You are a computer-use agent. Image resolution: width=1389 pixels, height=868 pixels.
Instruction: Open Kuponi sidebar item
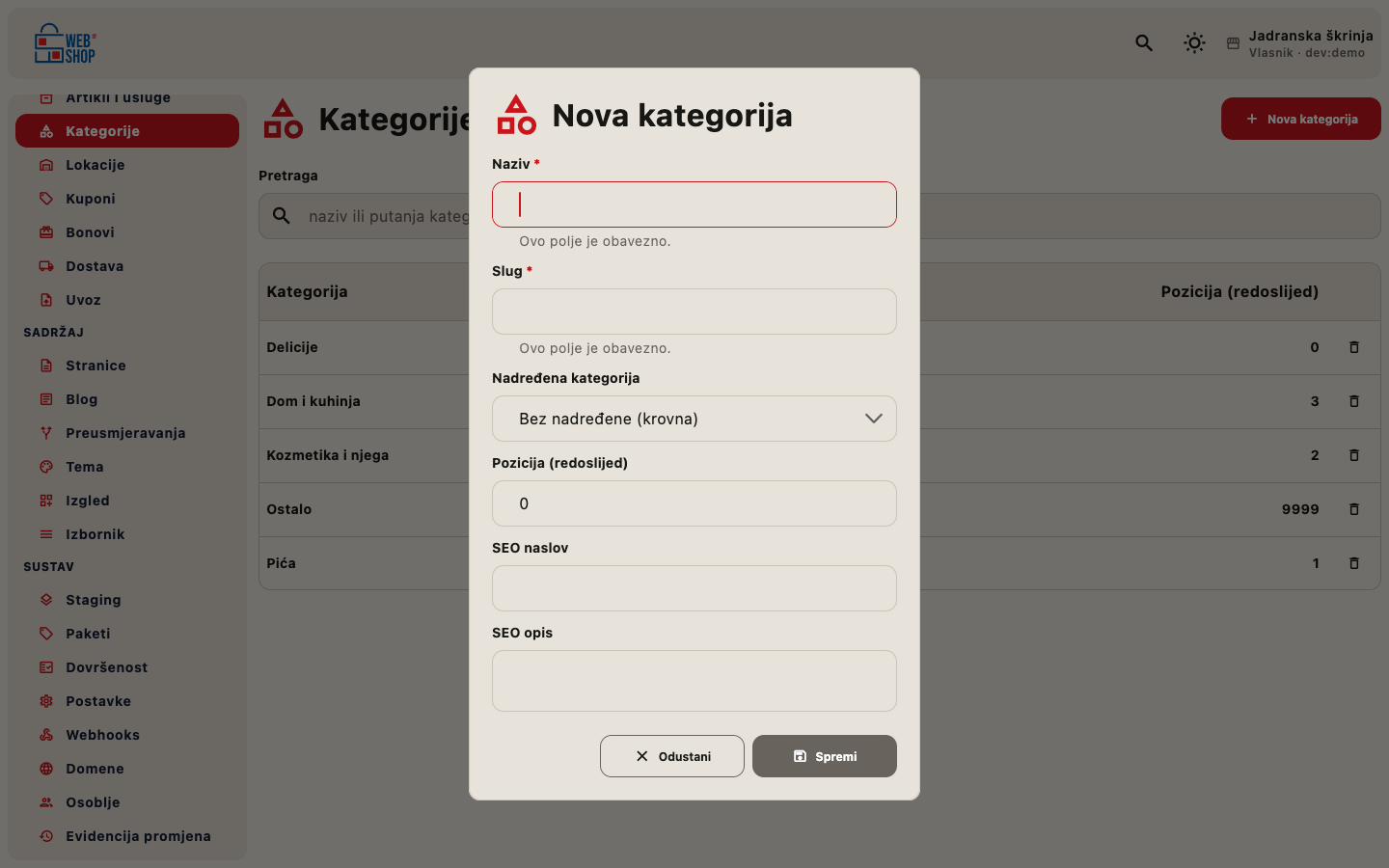pos(127,199)
